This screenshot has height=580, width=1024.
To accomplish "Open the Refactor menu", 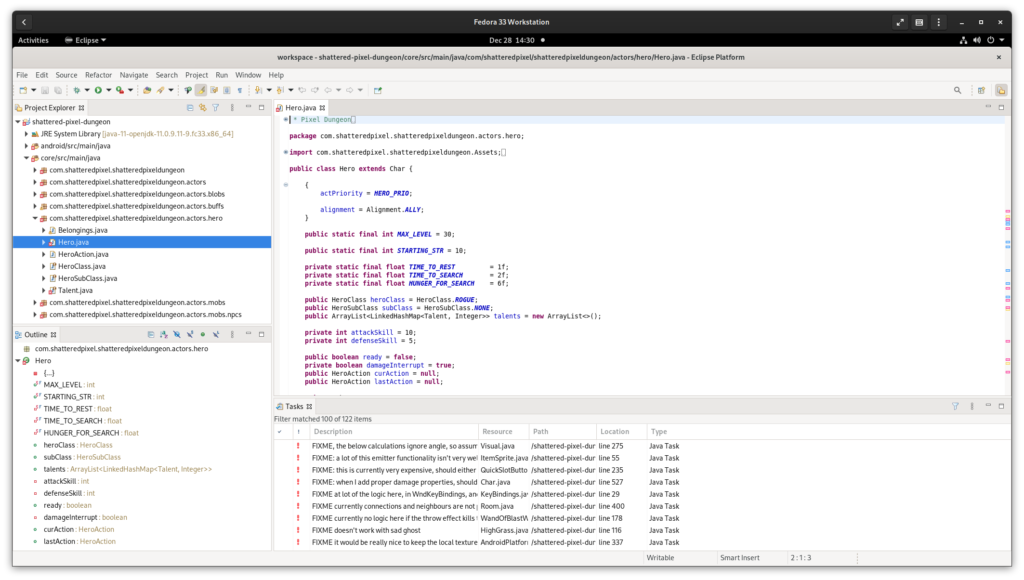I will pyautogui.click(x=98, y=75).
